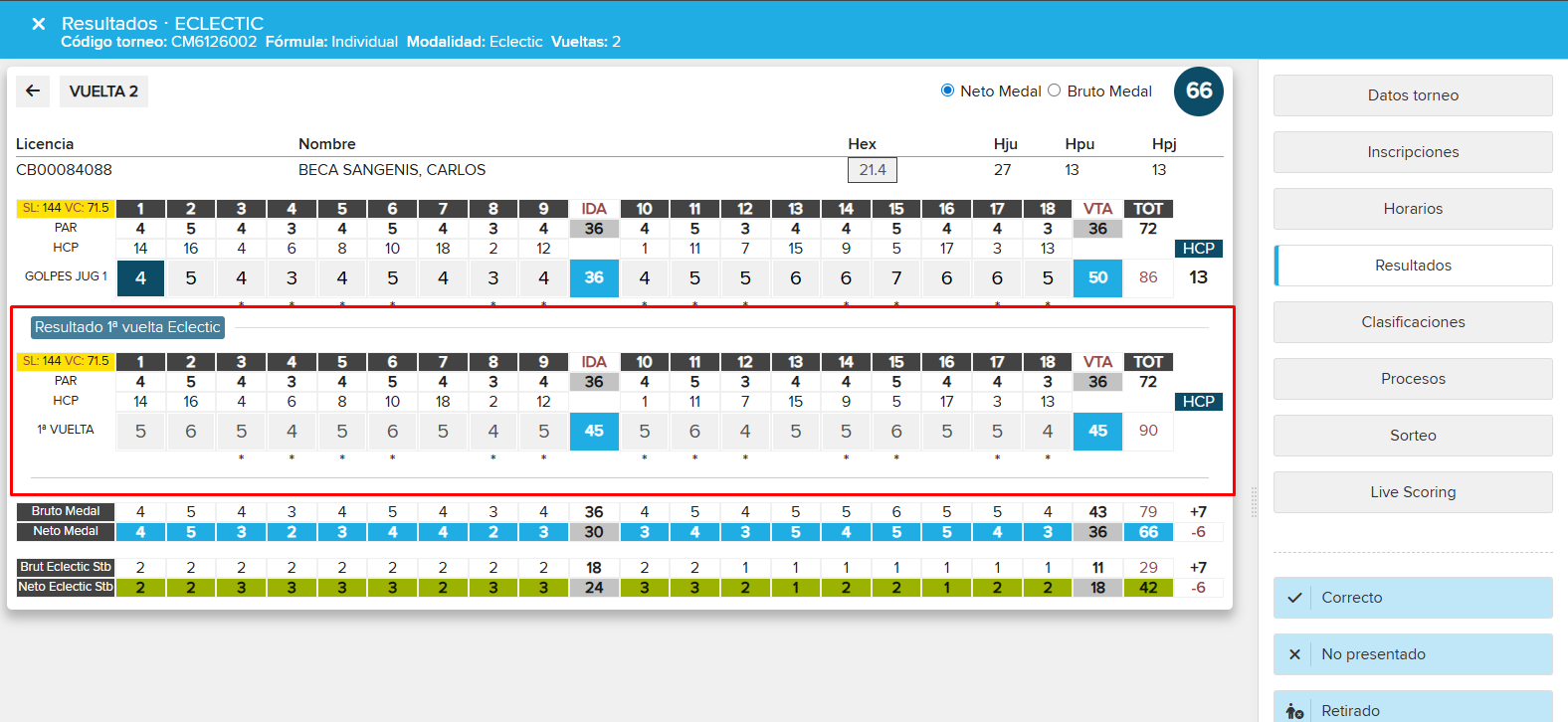Click the round 66 score badge
This screenshot has width=1568, height=722.
[1199, 91]
